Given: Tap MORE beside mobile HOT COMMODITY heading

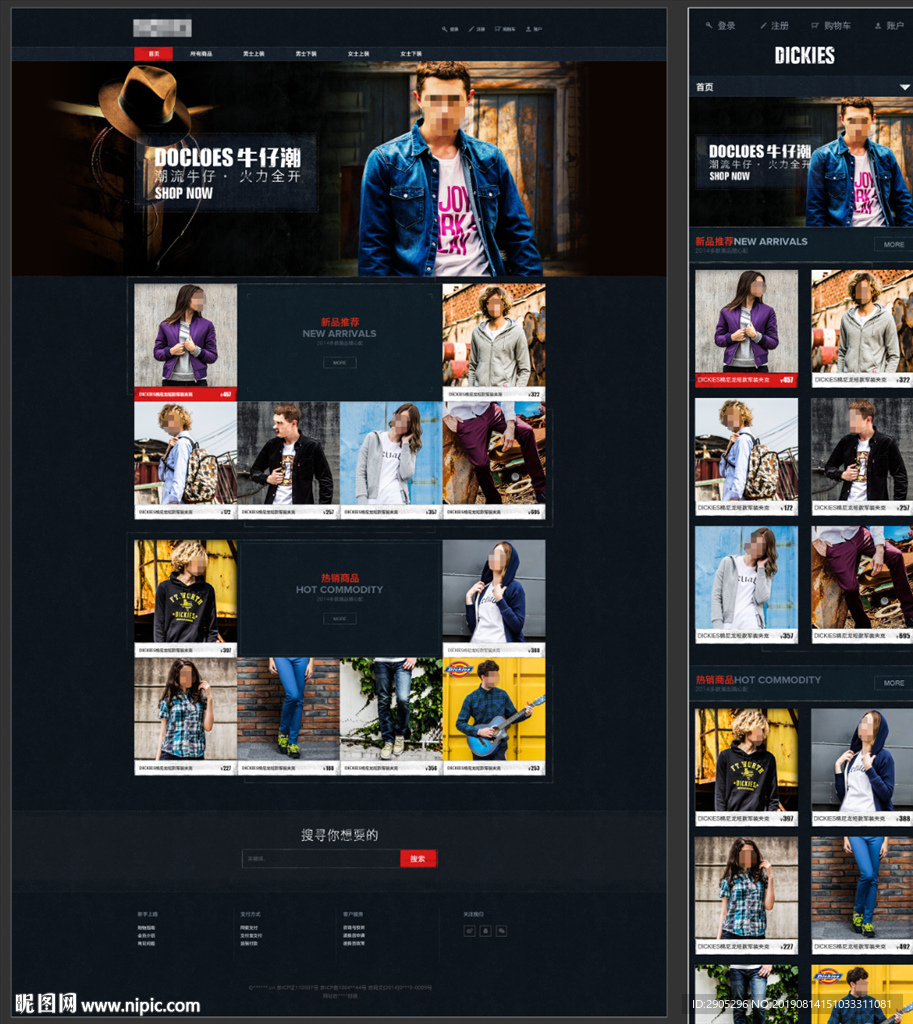Looking at the screenshot, I should 893,682.
